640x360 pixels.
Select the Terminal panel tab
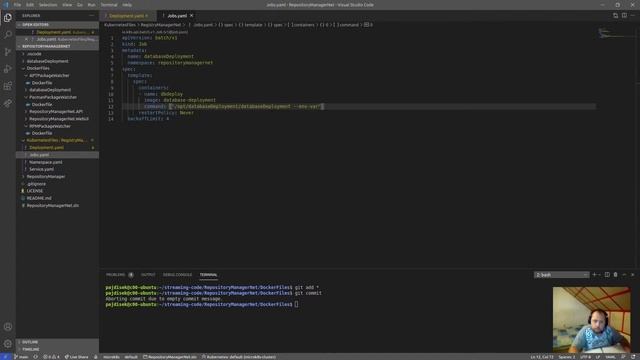208,275
